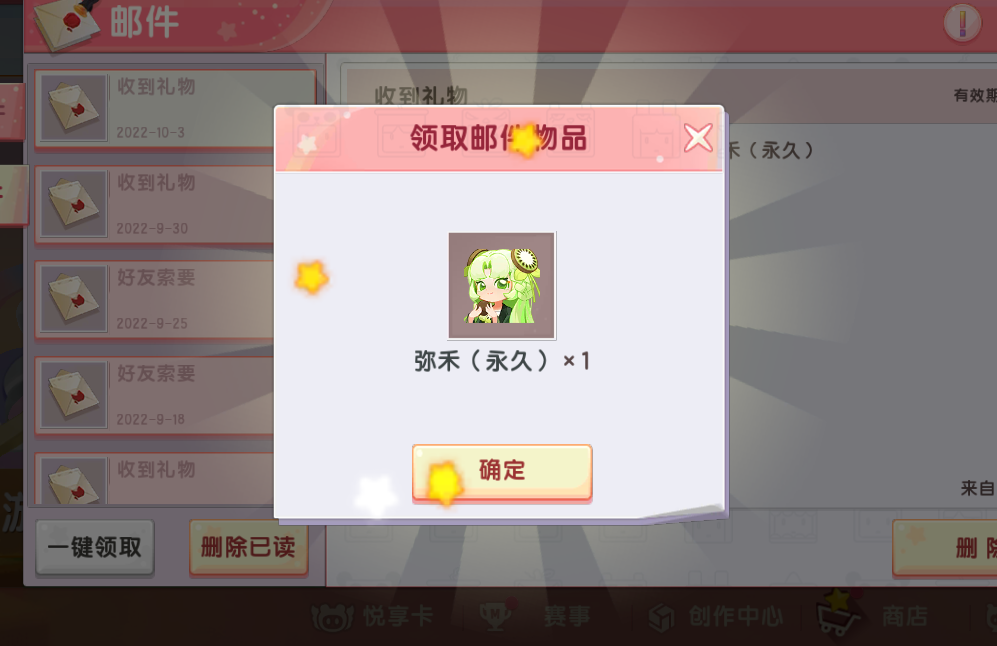Open the 创作中心 cube icon
This screenshot has height=646, width=997.
[661, 617]
